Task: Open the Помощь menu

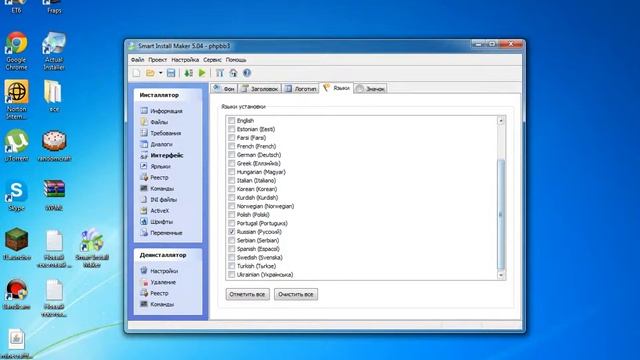Action: tap(236, 60)
